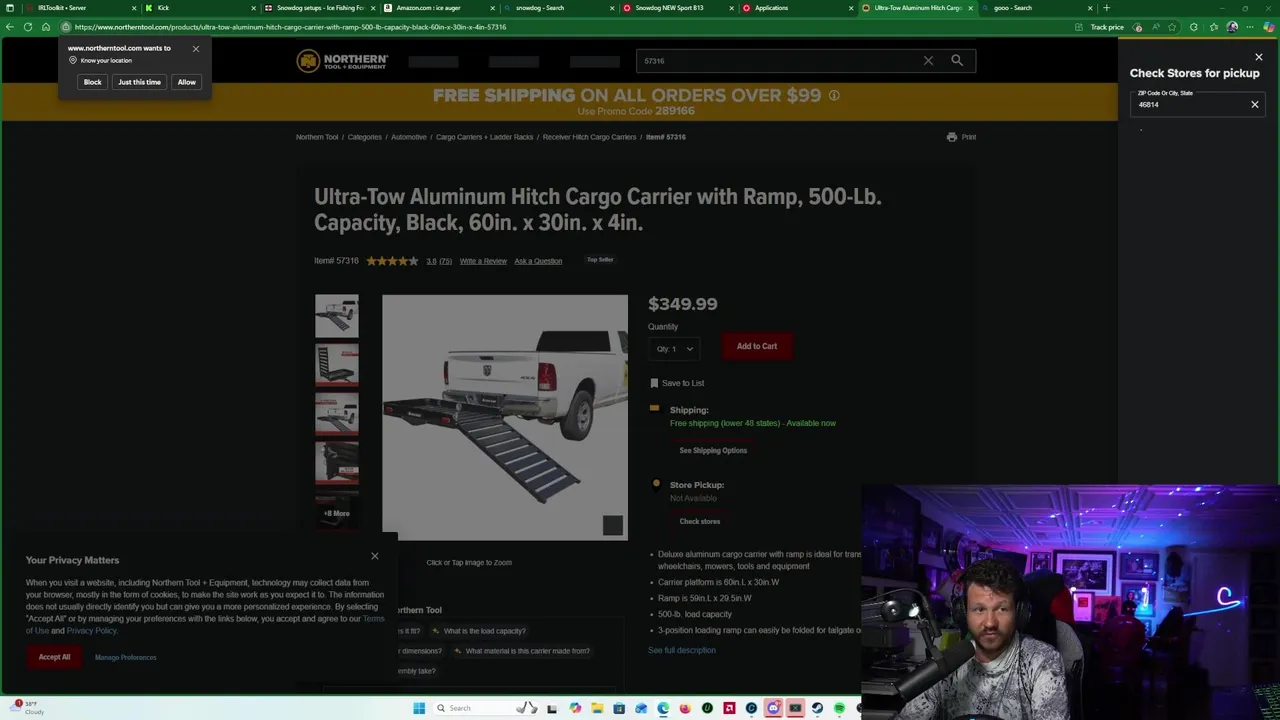Open the Qty: 1 quantity dropdown
Screen dimensions: 1280x720
(674, 349)
